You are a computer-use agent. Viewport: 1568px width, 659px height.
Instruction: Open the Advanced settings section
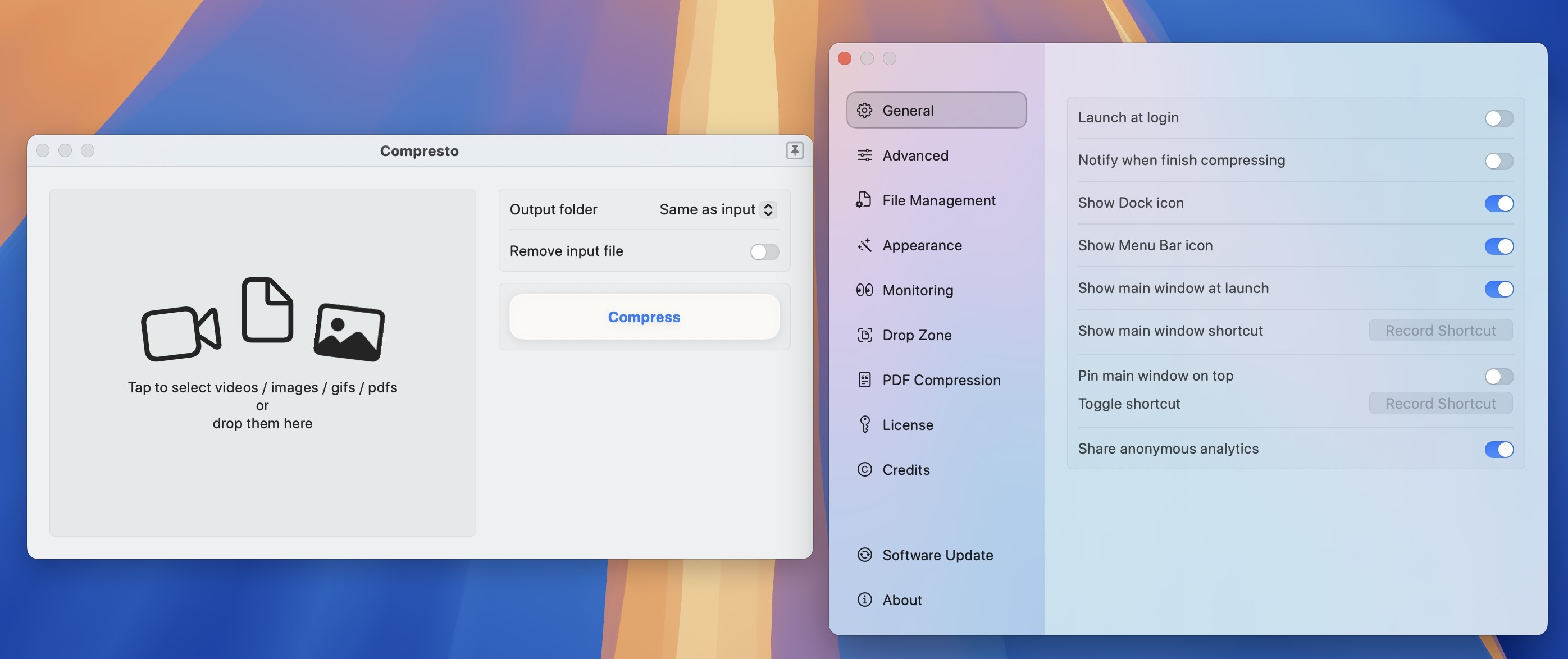click(936, 155)
